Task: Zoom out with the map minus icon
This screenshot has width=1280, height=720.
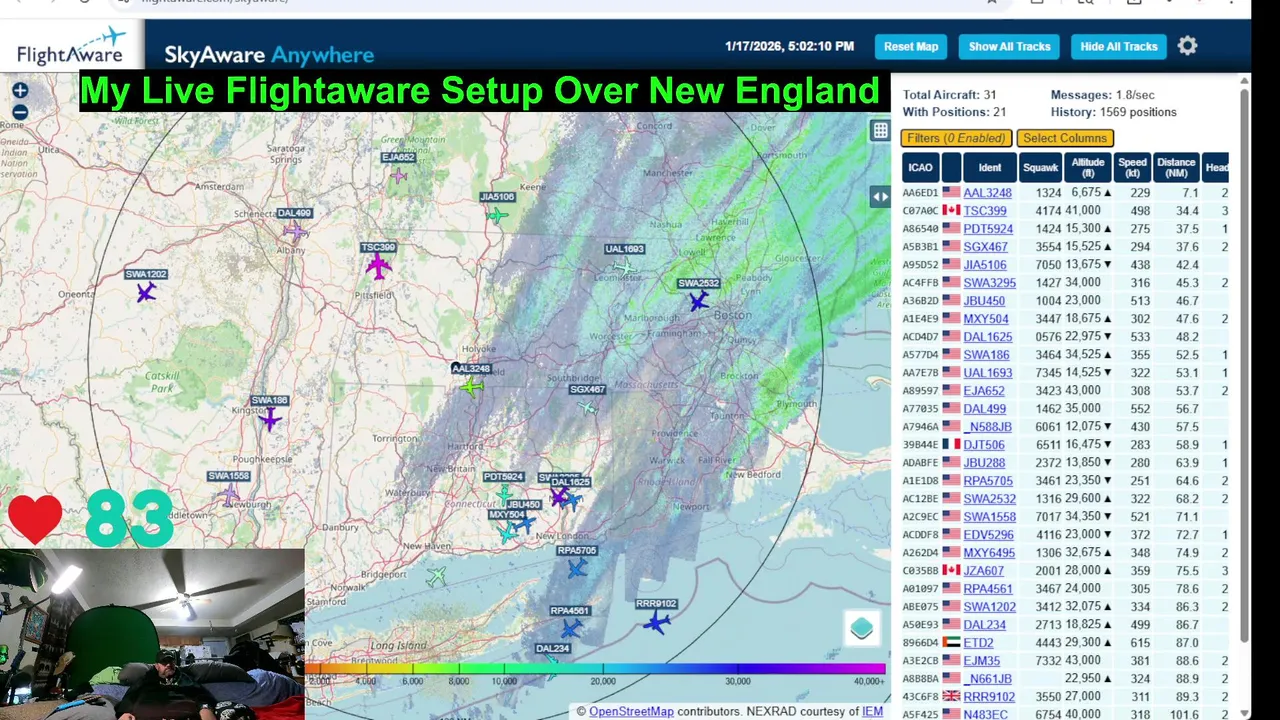Action: [x=20, y=112]
